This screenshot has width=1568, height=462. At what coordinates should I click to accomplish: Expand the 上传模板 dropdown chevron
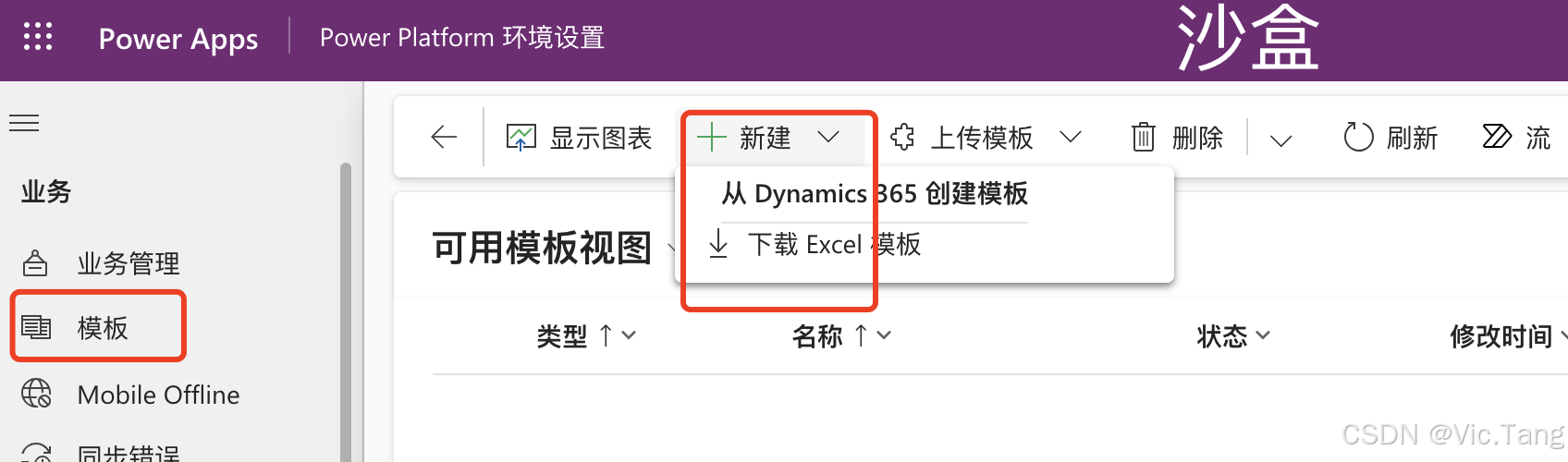tap(1071, 138)
